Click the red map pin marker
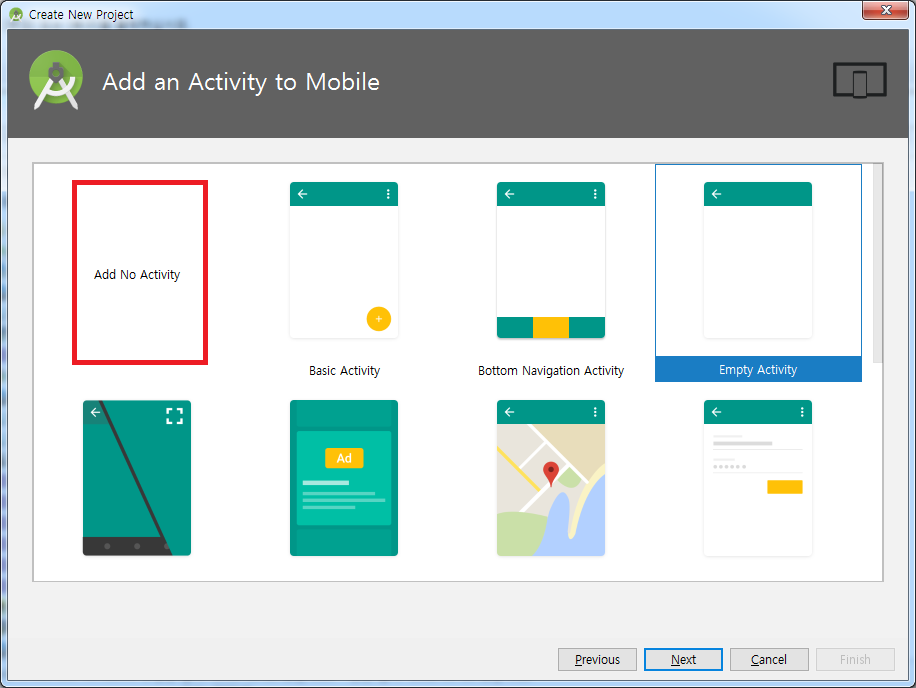The height and width of the screenshot is (688, 916). [550, 473]
